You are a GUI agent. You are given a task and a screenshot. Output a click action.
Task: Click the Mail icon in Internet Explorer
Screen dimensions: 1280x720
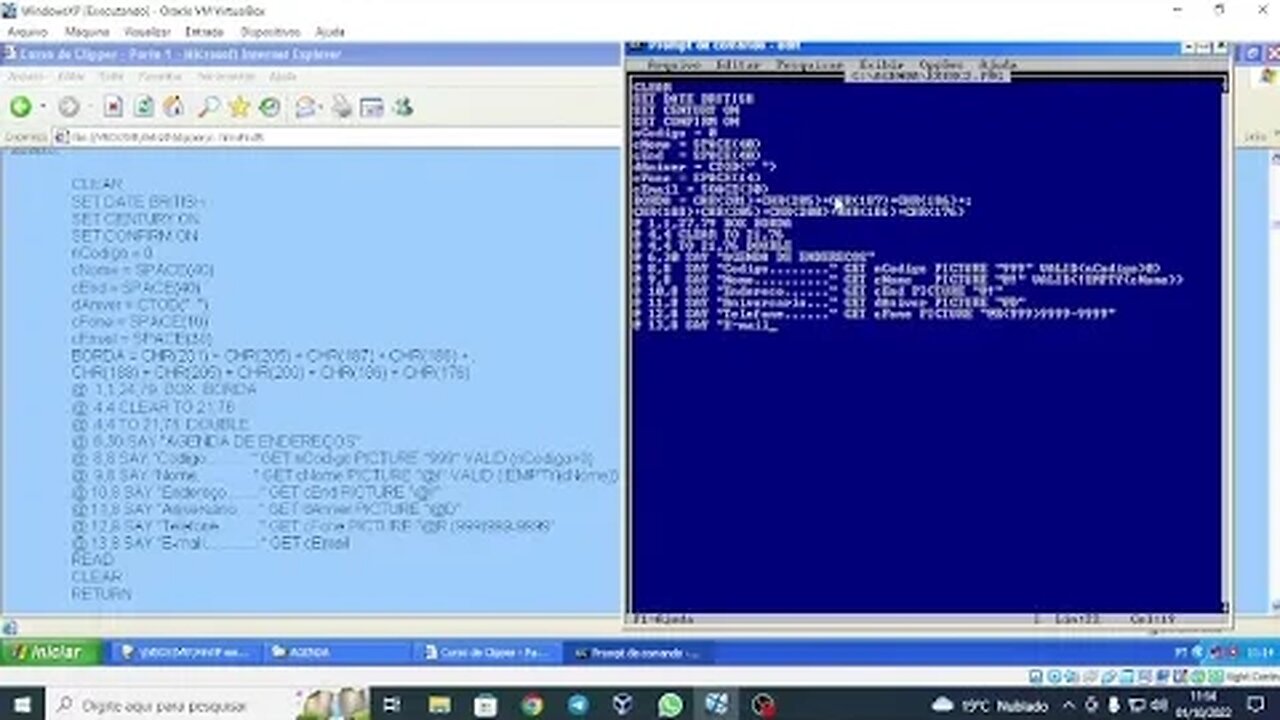click(x=305, y=107)
